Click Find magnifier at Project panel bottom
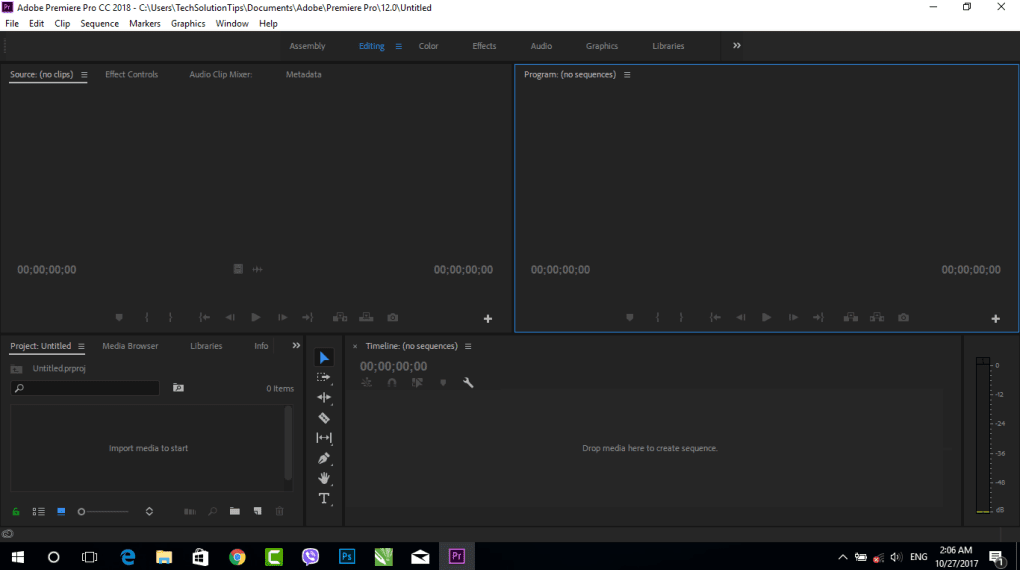1020x570 pixels. 213,511
